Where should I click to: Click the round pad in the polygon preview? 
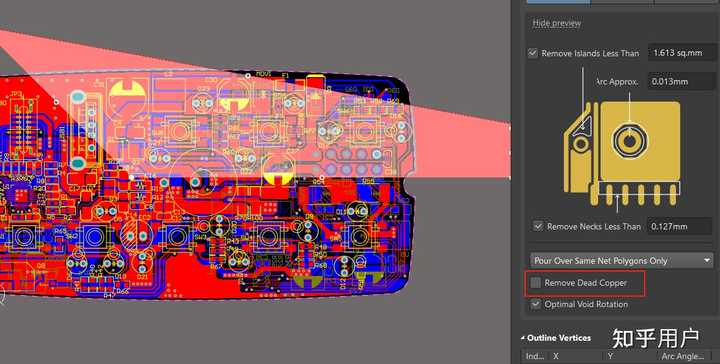[x=629, y=140]
